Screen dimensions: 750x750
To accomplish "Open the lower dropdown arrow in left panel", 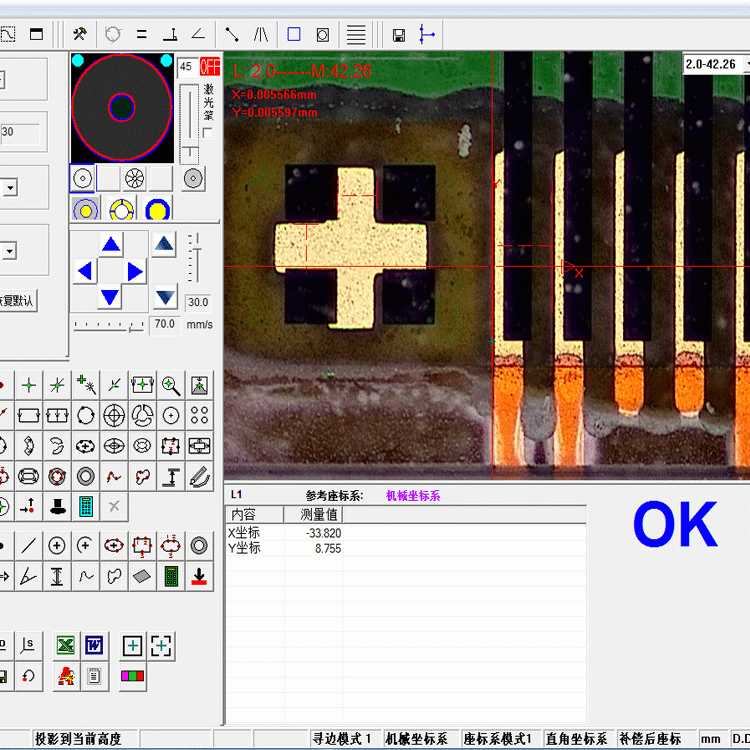I will [9, 251].
